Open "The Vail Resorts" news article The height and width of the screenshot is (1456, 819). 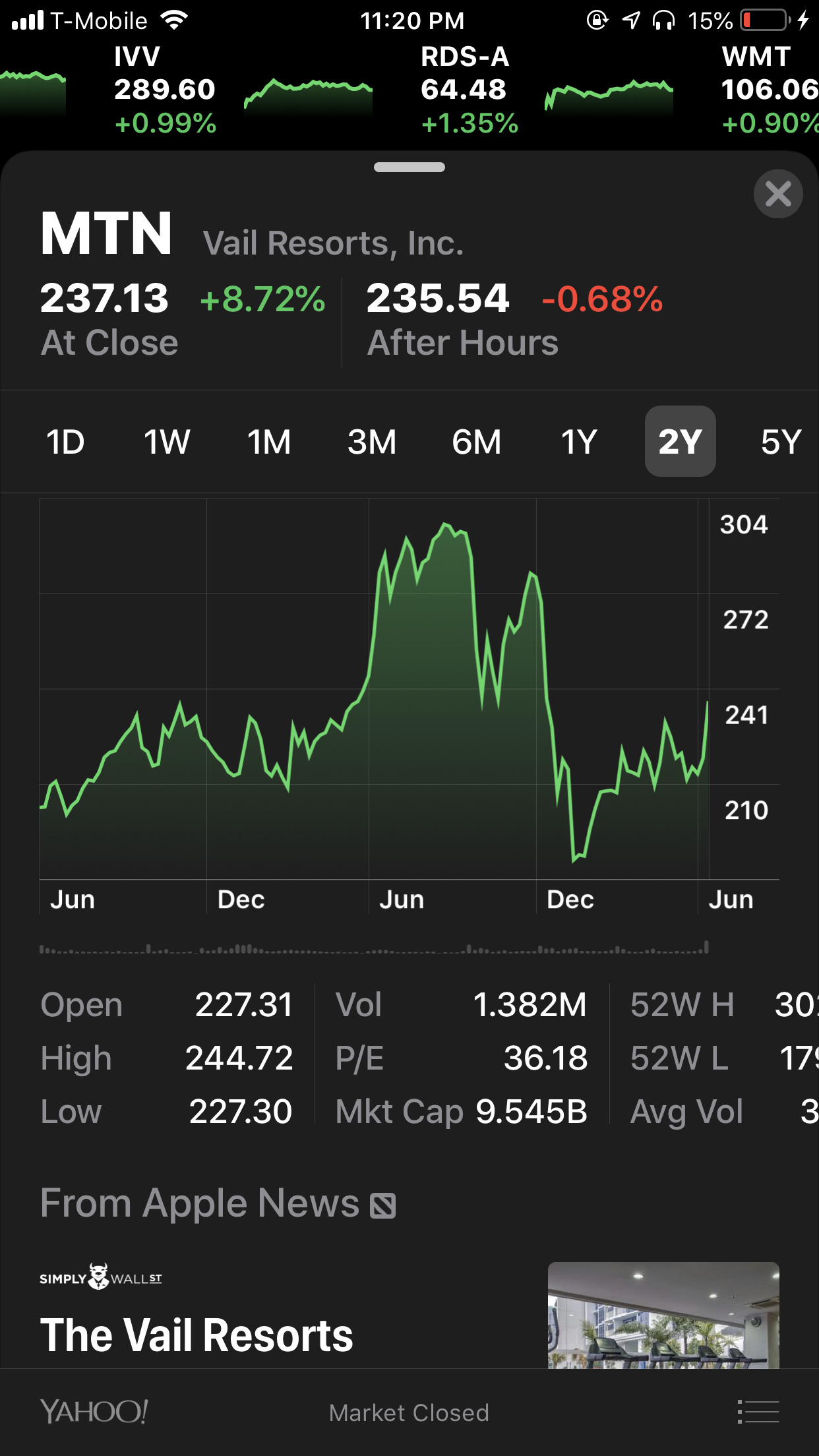(x=197, y=1335)
